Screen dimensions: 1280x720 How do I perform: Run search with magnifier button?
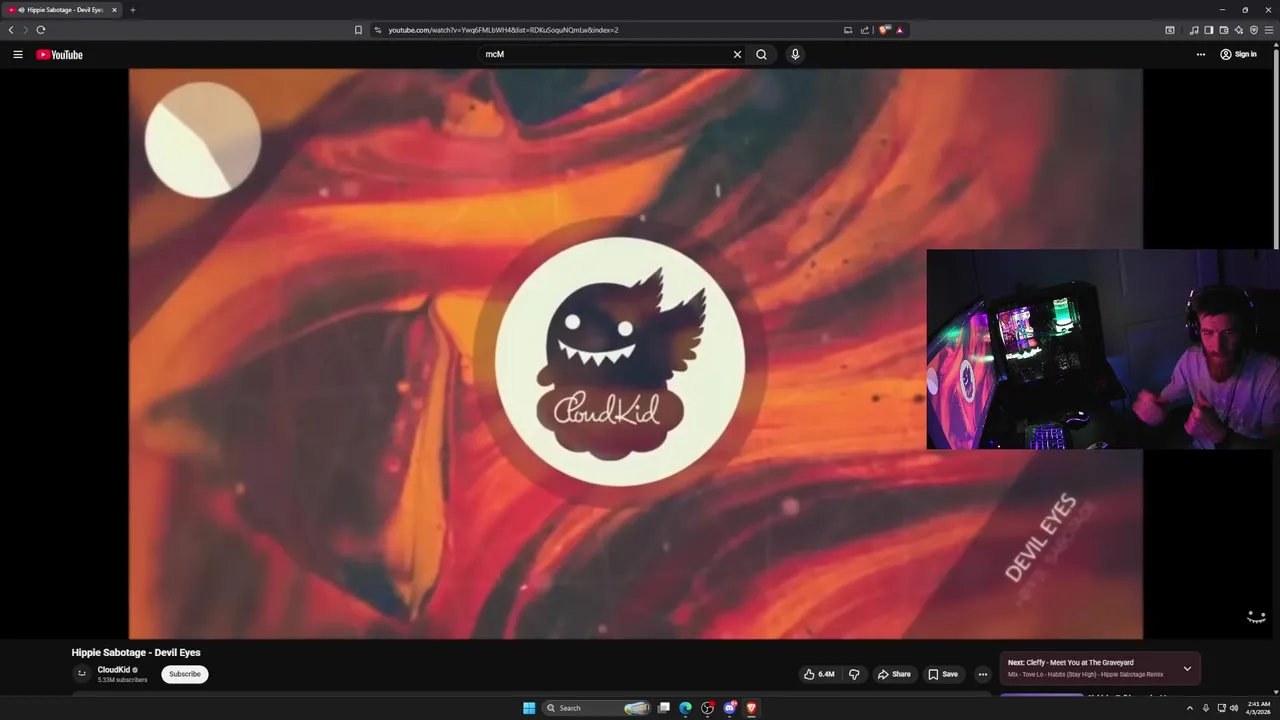(x=761, y=54)
